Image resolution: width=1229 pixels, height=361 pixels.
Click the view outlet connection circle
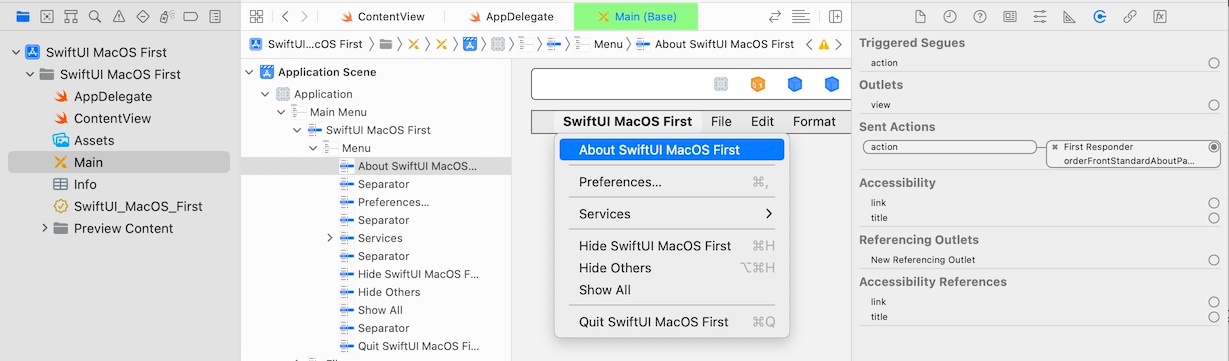pos(1213,104)
